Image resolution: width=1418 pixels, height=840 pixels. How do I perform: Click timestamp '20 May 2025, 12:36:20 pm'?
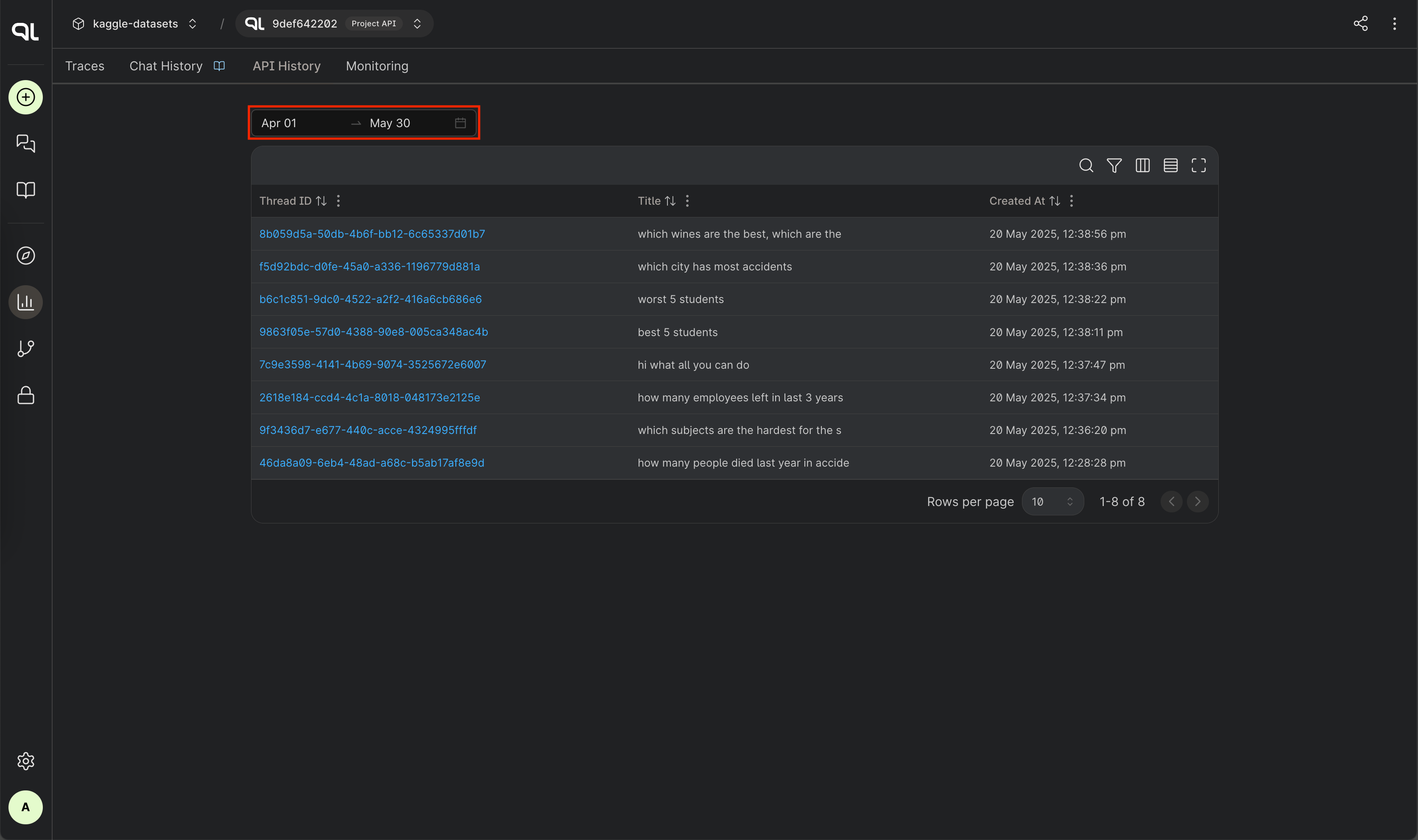[x=1058, y=430]
